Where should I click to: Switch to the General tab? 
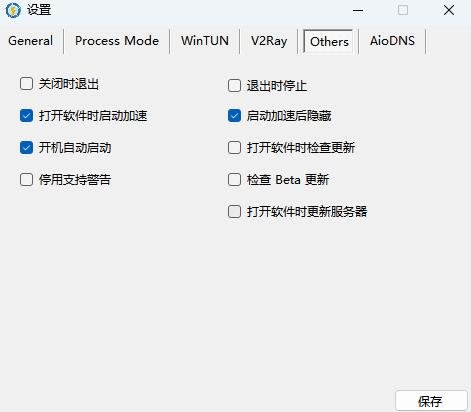coord(30,41)
